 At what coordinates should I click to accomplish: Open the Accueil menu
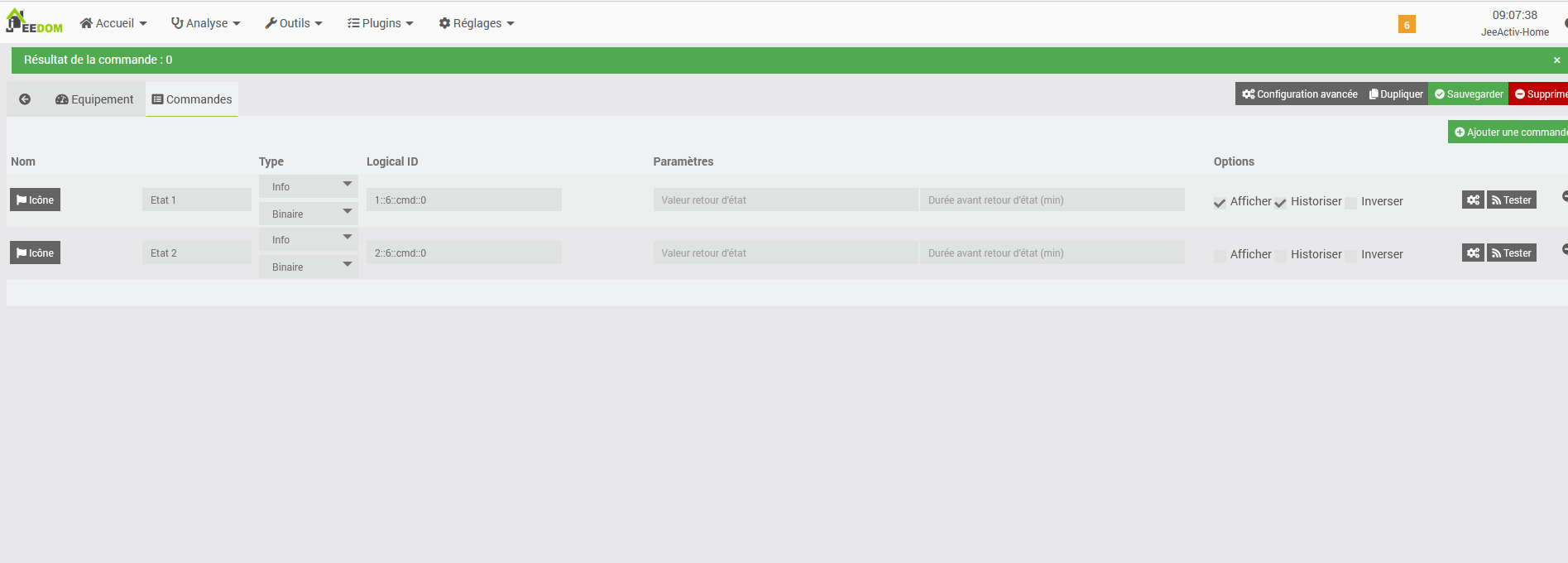point(113,23)
